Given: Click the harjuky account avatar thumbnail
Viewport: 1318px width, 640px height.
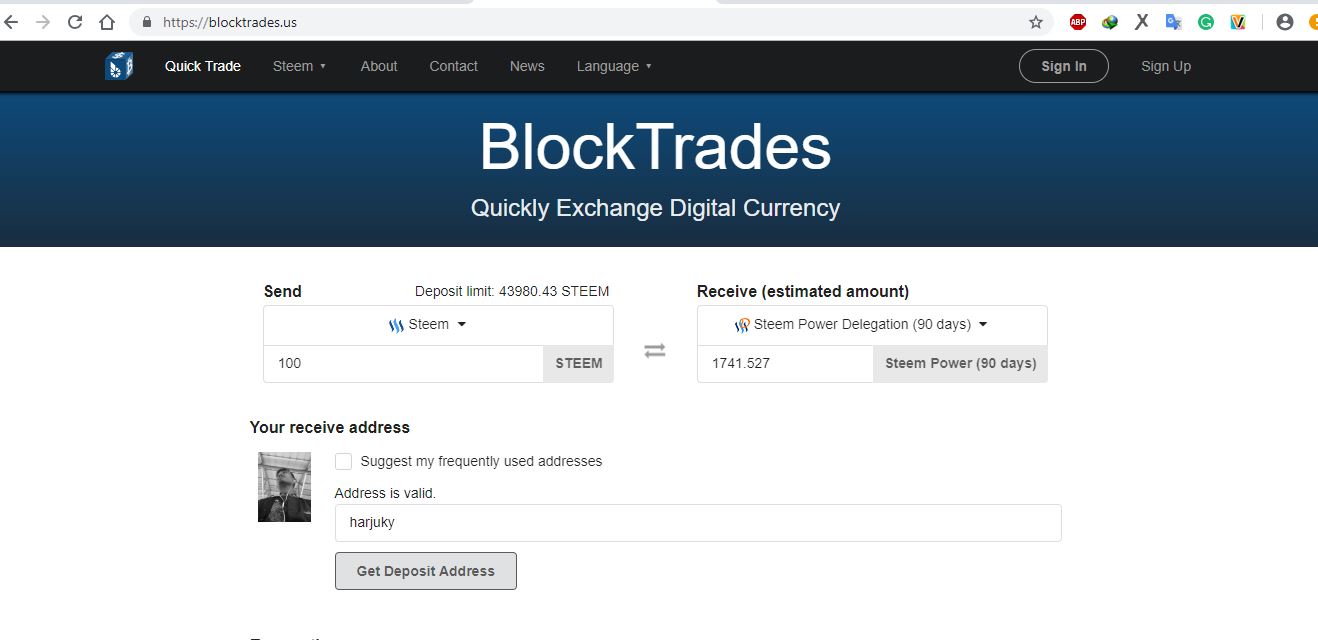Looking at the screenshot, I should click(x=284, y=487).
